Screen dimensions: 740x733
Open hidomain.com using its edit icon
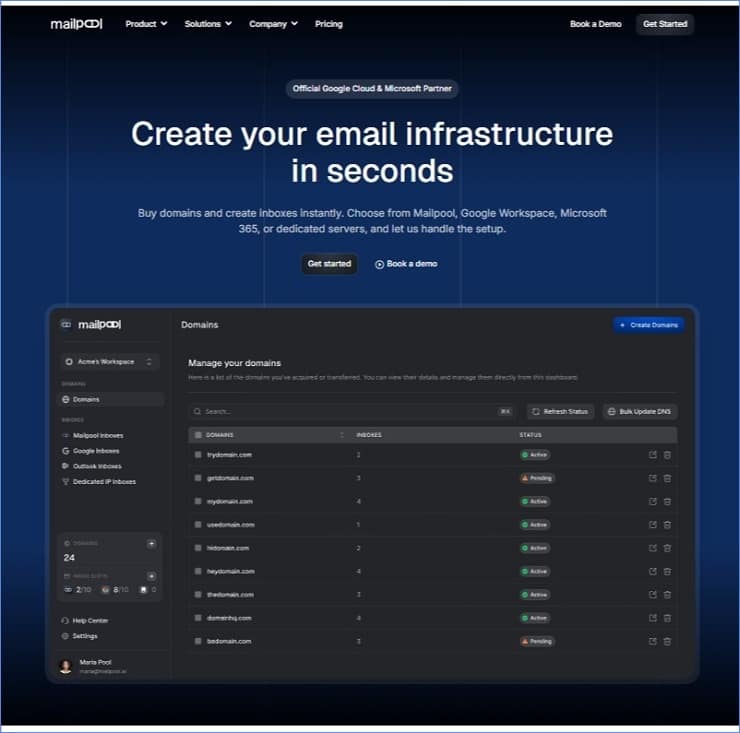[653, 548]
